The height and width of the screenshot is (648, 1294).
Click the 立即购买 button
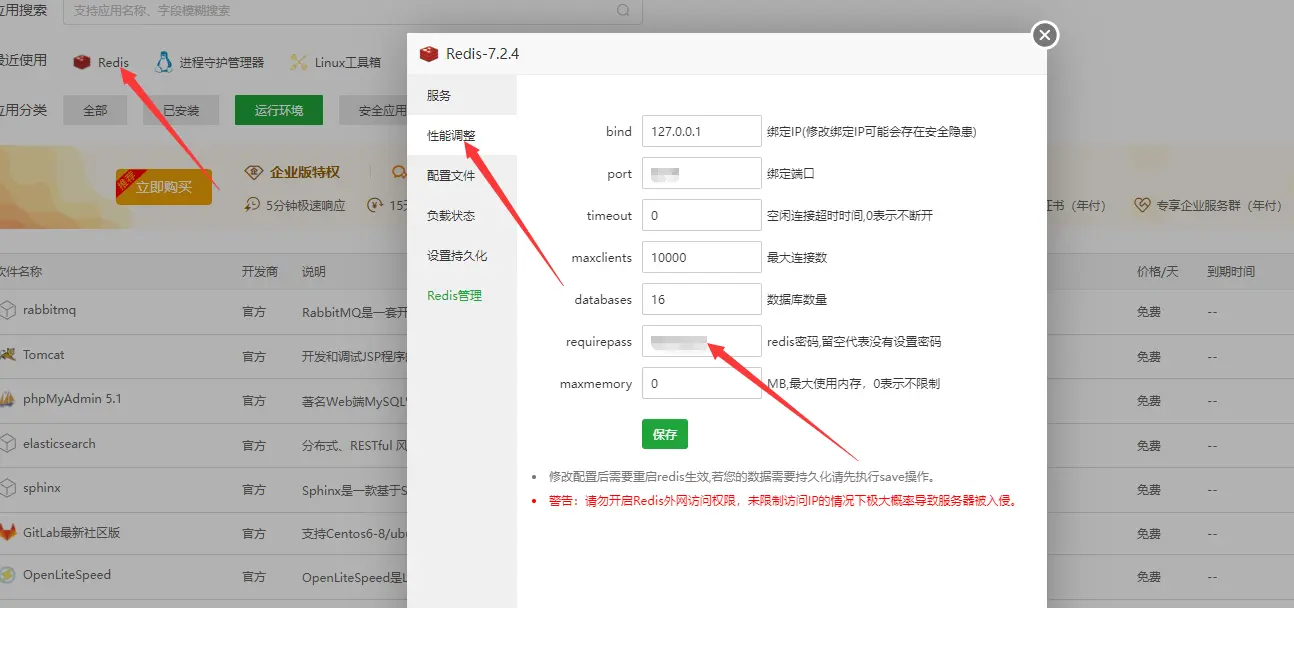point(164,187)
